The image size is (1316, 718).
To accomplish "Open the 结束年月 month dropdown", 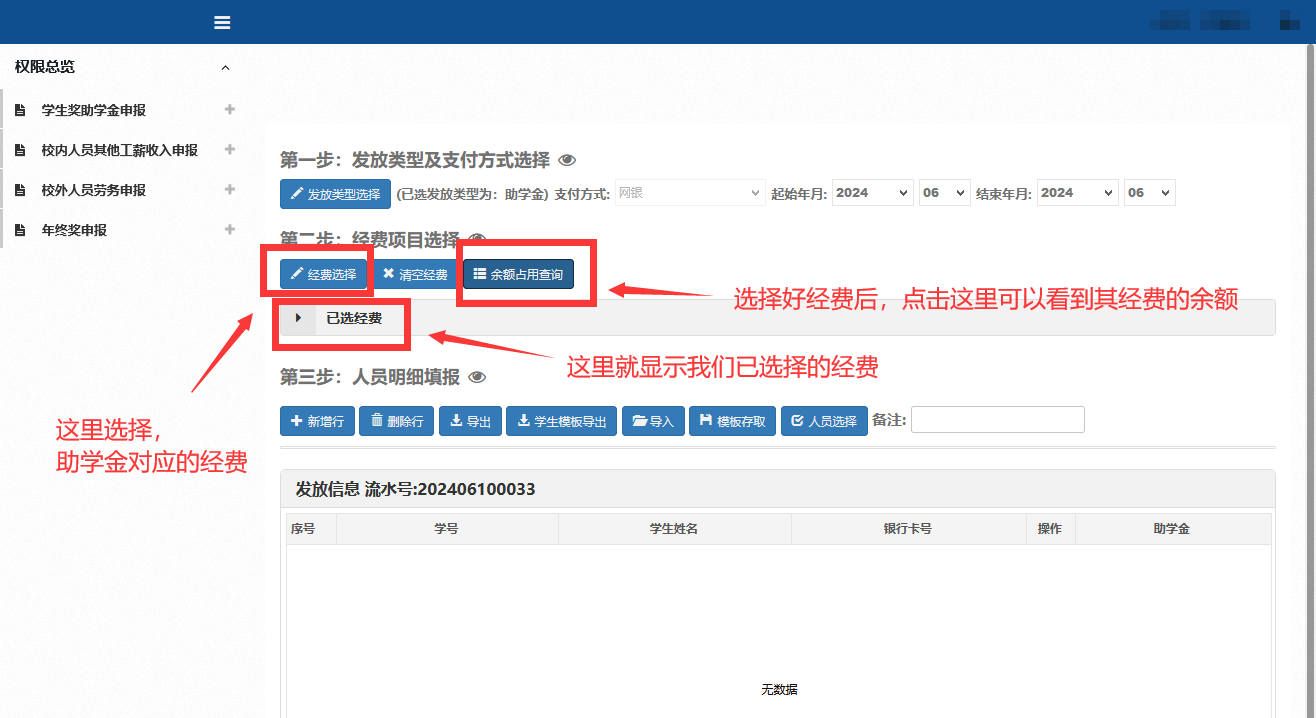I will [x=1149, y=193].
